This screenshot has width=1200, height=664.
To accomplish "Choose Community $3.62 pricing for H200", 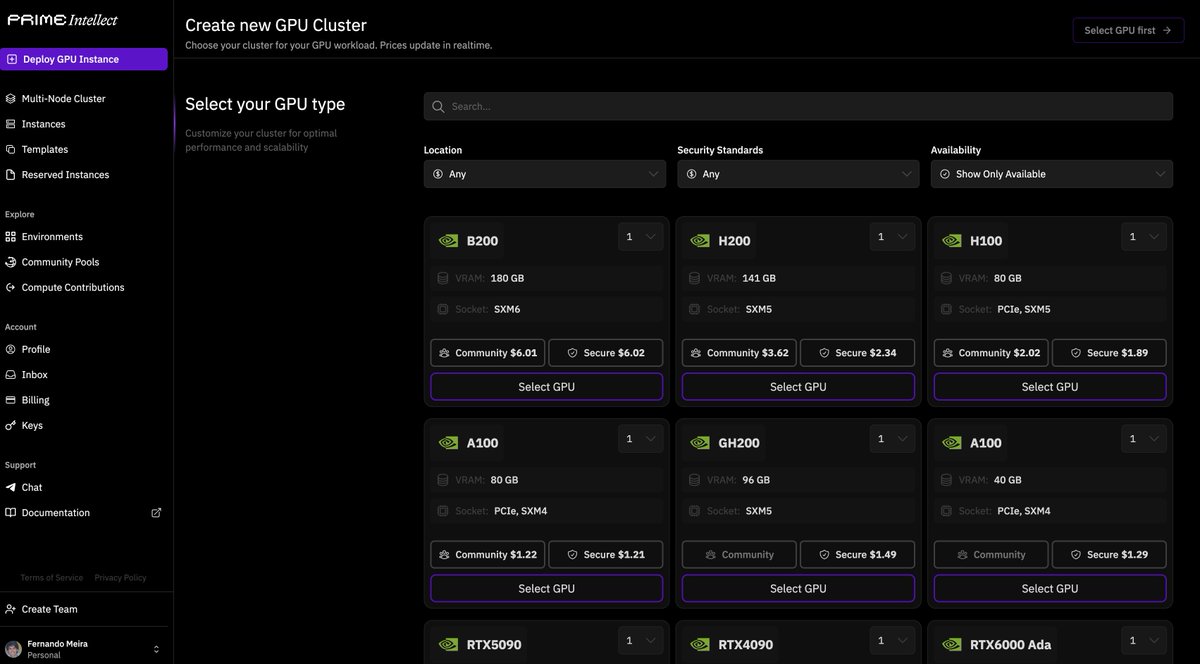I will pyautogui.click(x=739, y=353).
